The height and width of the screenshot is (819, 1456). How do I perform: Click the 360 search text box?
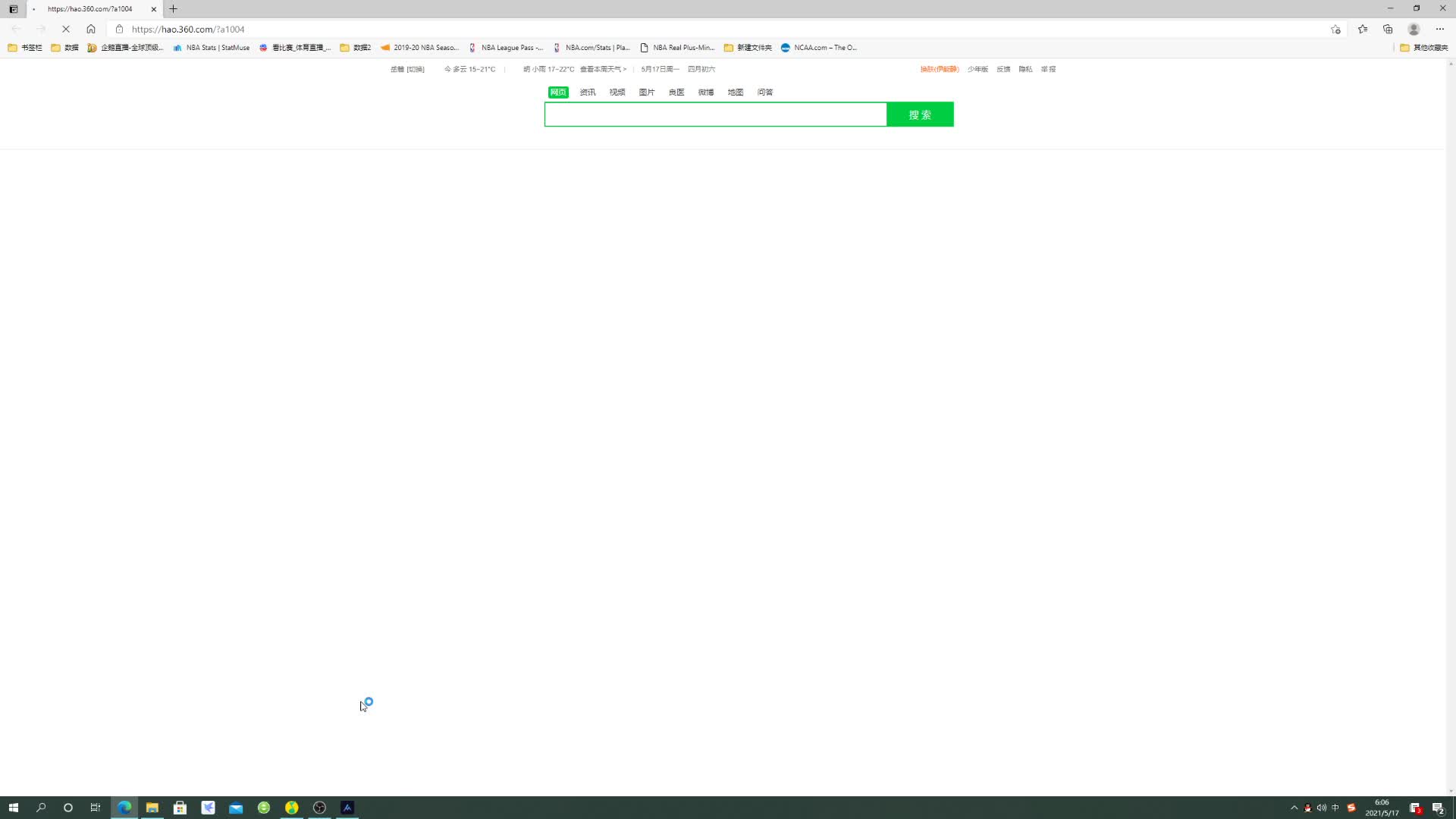715,115
